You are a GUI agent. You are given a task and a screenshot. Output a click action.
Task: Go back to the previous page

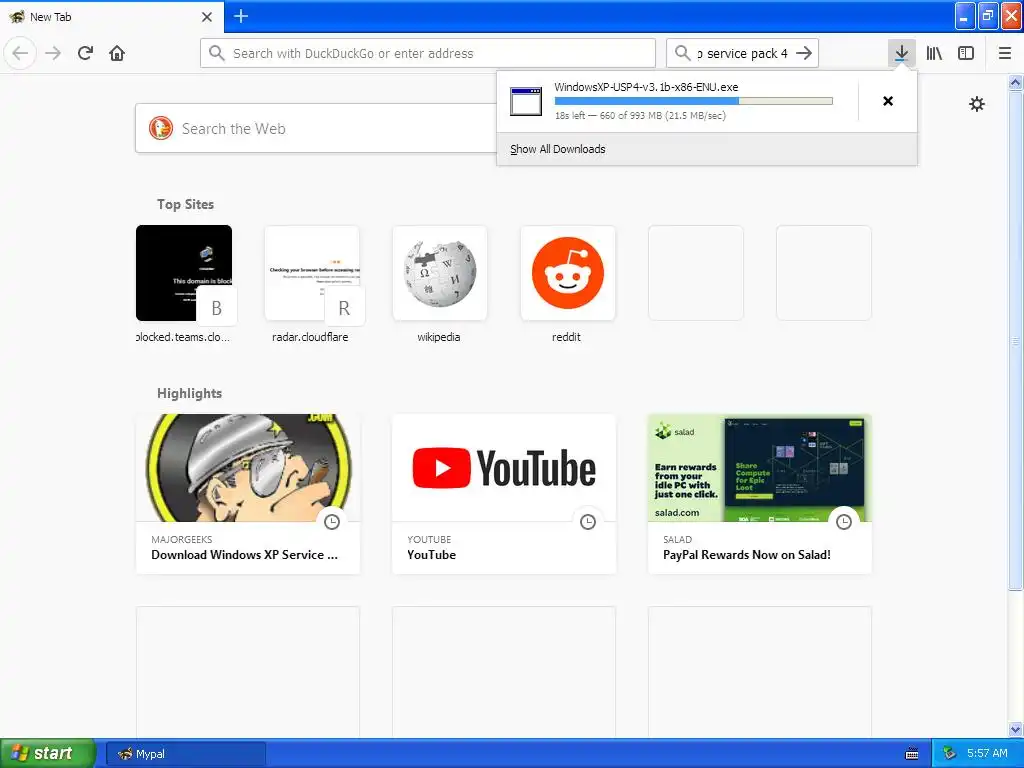[x=20, y=53]
